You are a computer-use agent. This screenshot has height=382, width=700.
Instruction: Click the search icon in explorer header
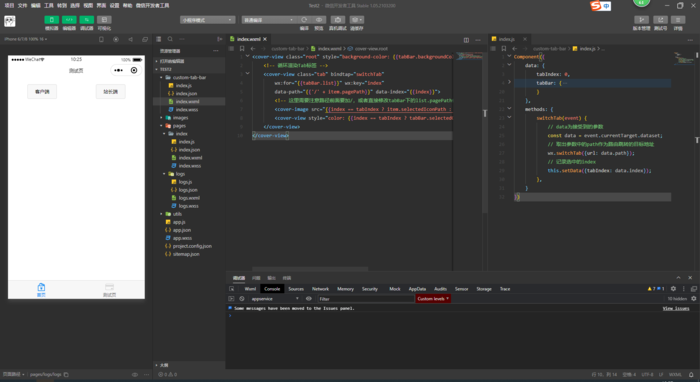point(170,39)
